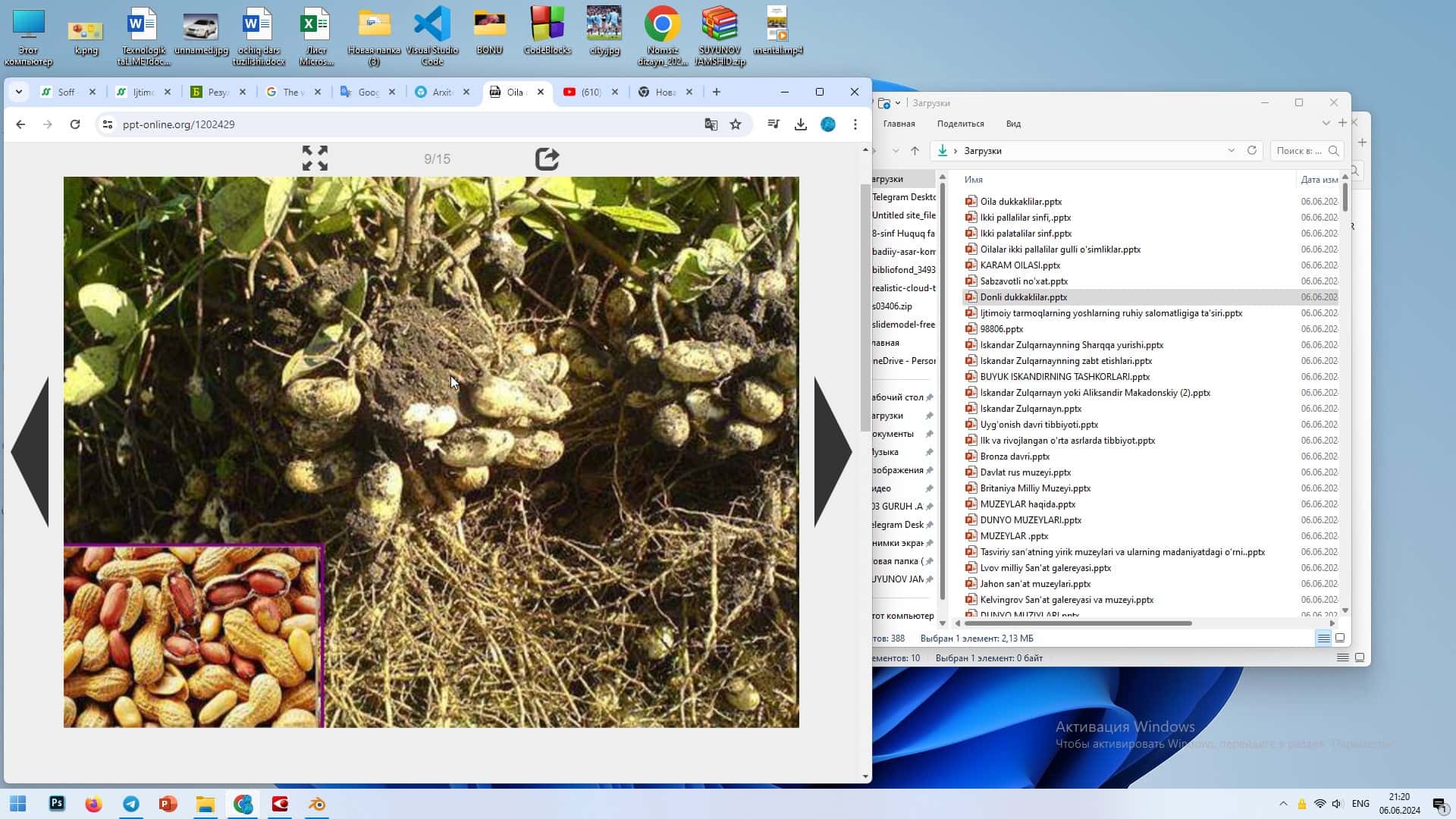Image resolution: width=1456 pixels, height=819 pixels.
Task: Open the tab search dropdown in Chrome
Action: pyautogui.click(x=19, y=92)
